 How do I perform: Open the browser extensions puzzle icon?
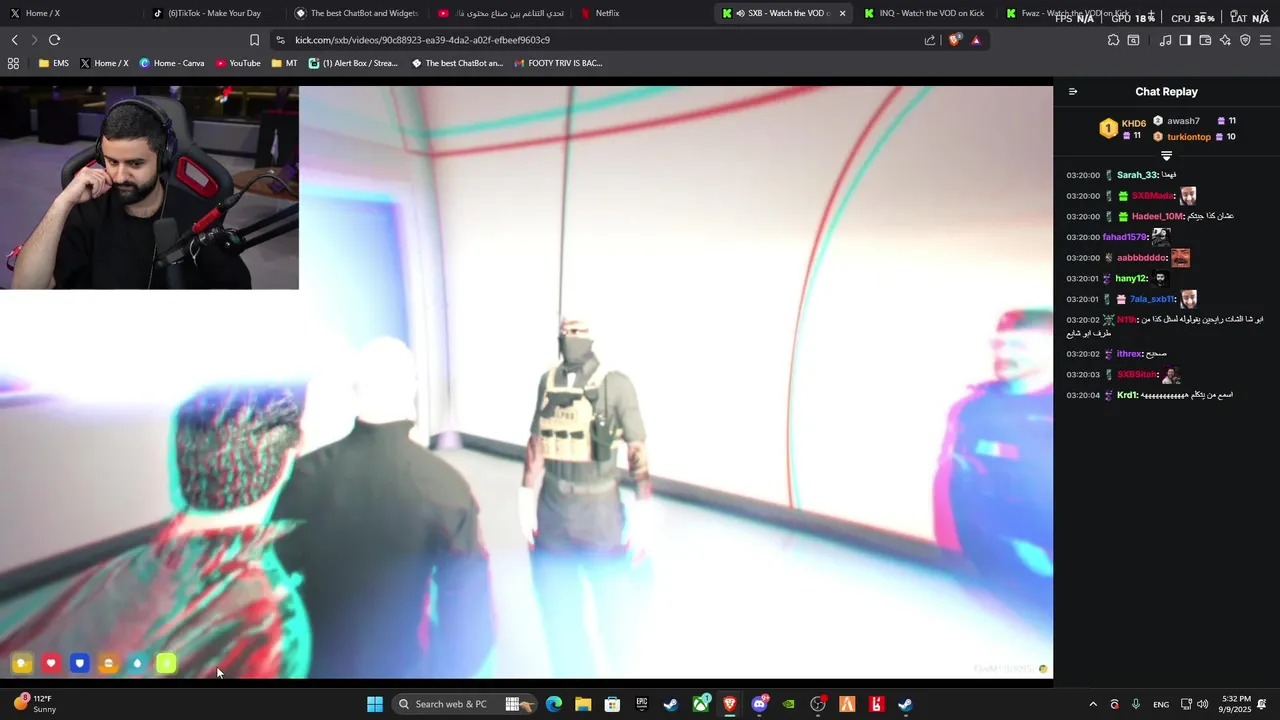pyautogui.click(x=1113, y=40)
